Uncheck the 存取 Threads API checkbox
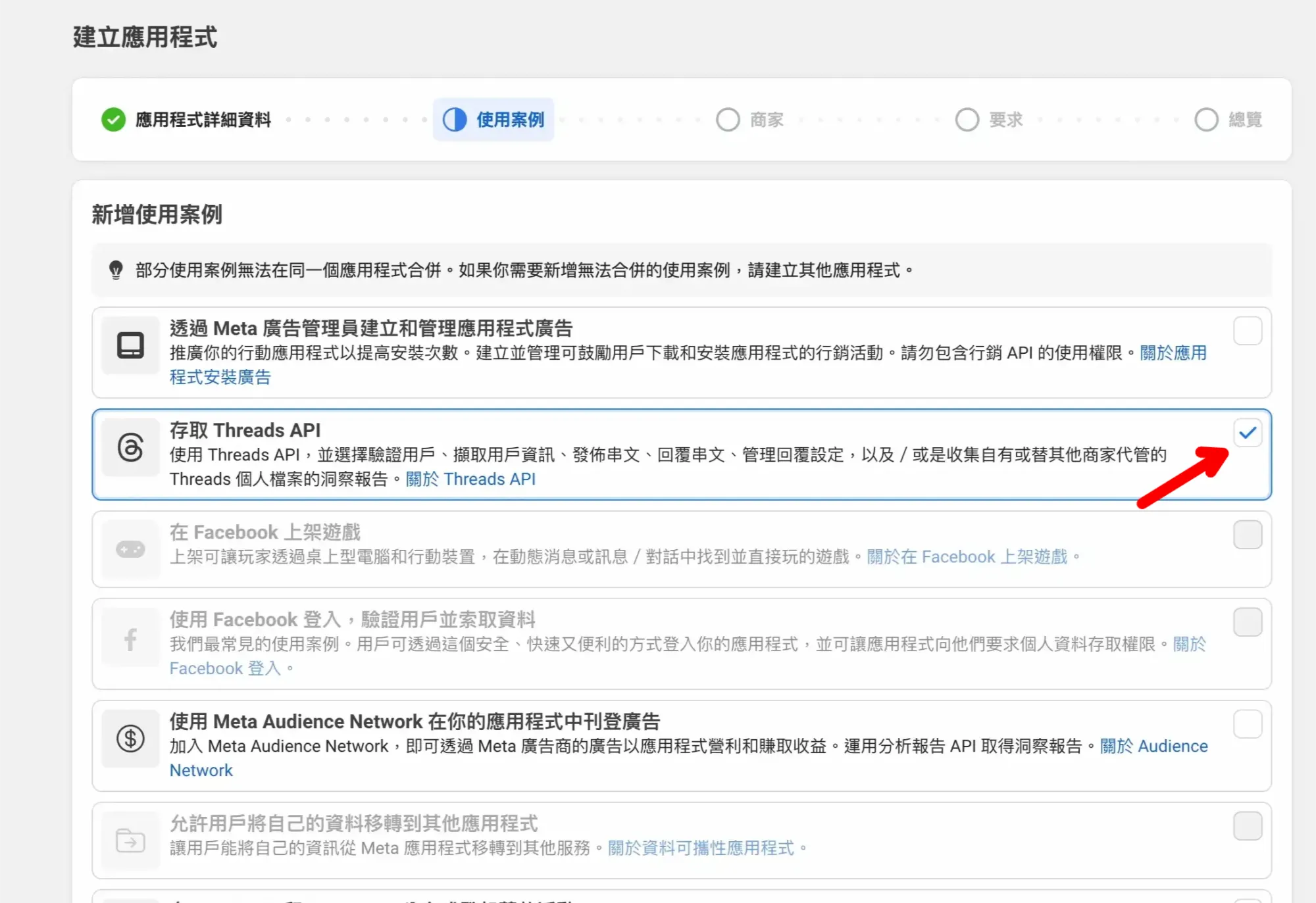Image resolution: width=1316 pixels, height=903 pixels. point(1248,433)
